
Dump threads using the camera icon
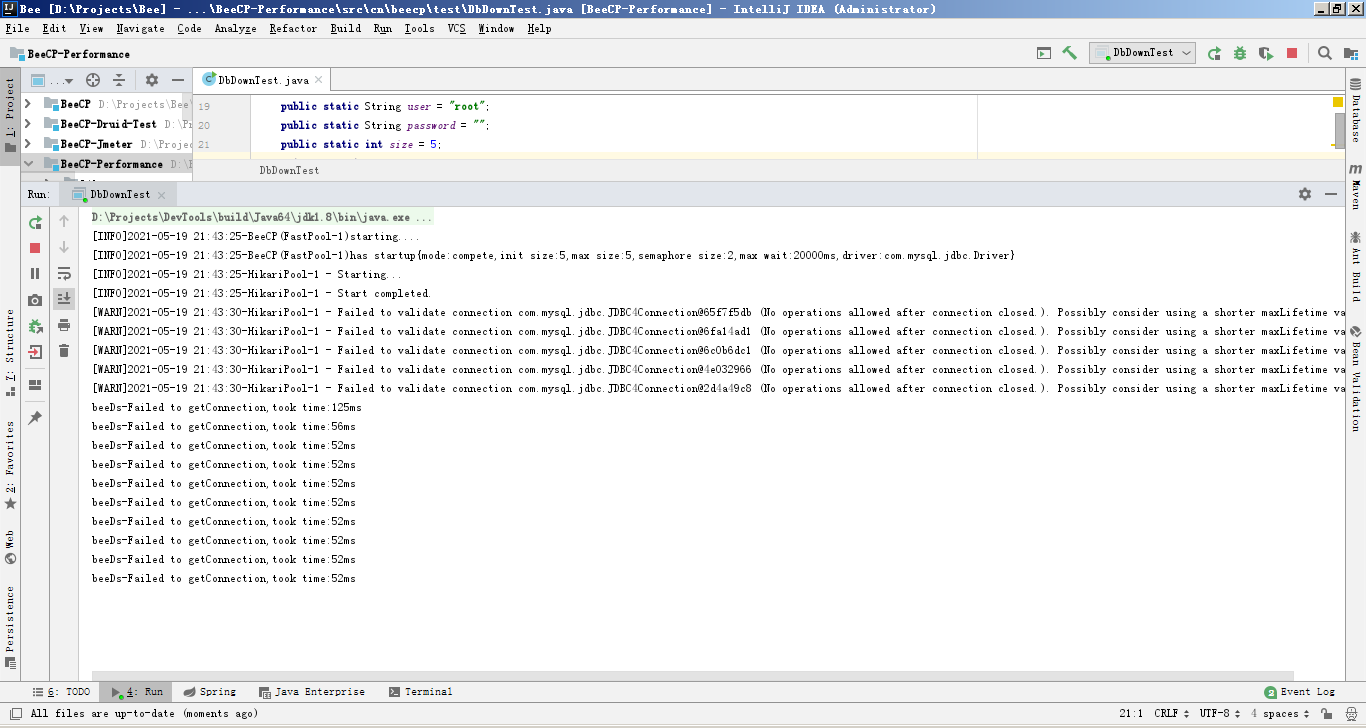tap(35, 299)
